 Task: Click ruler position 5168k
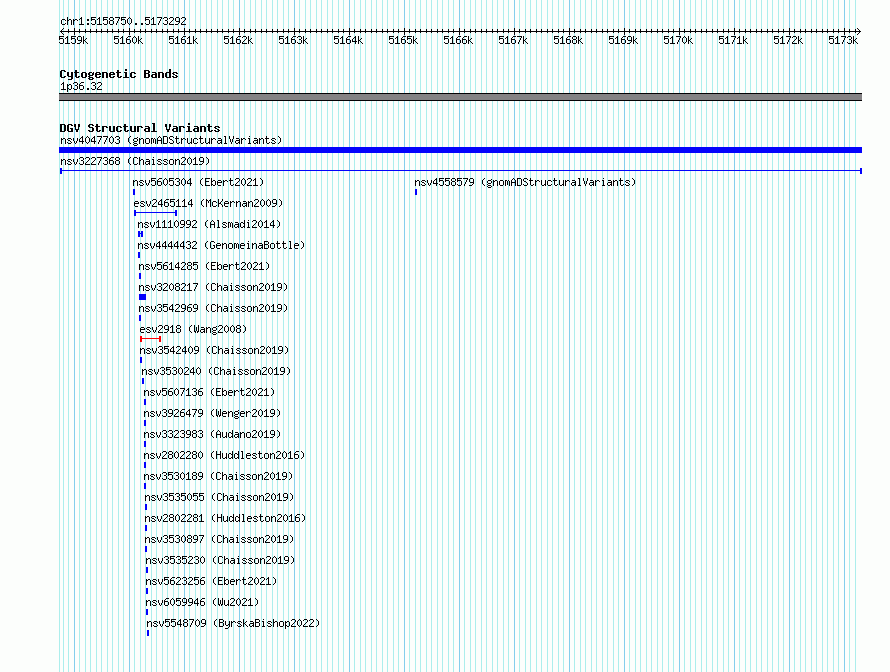pyautogui.click(x=568, y=40)
